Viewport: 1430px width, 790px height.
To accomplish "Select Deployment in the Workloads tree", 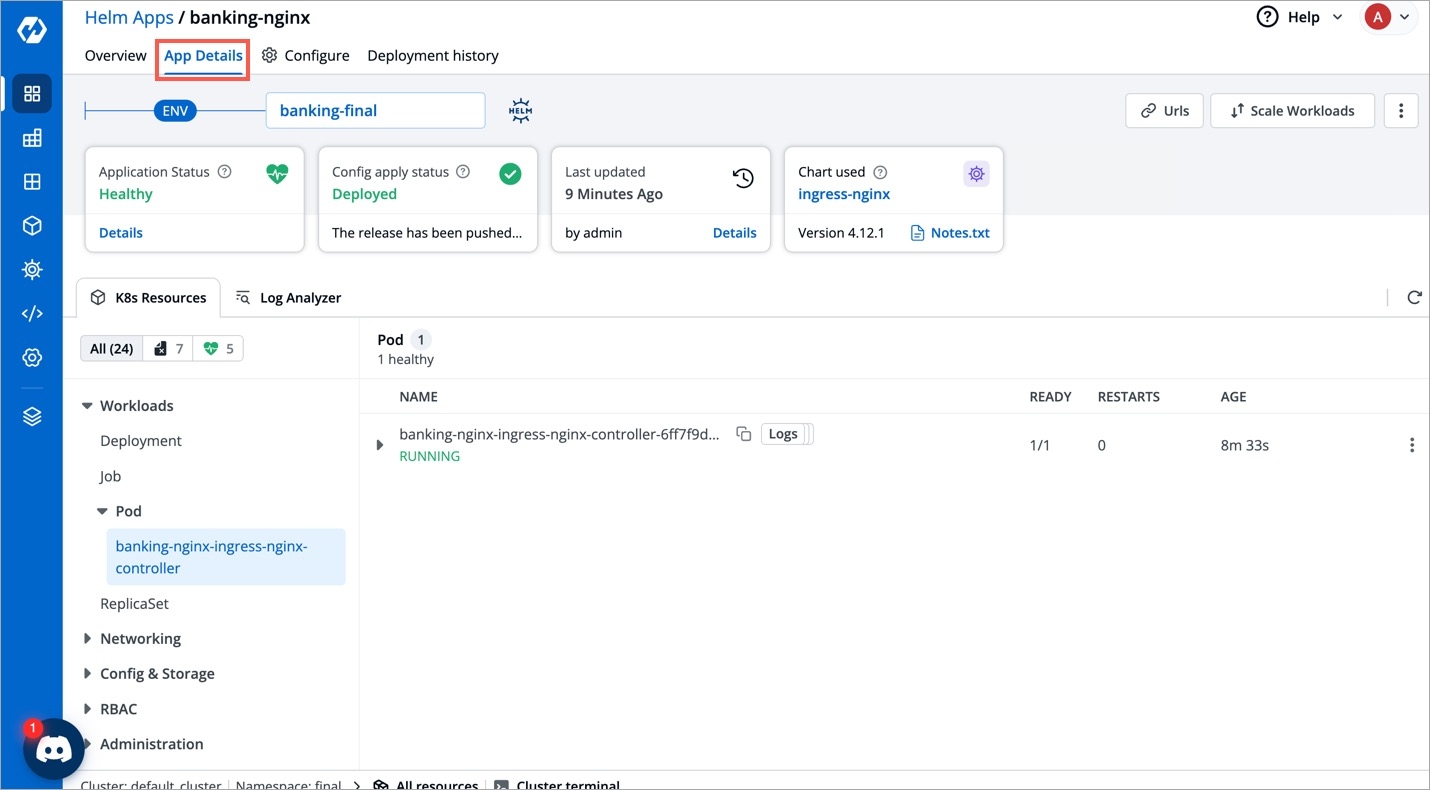I will pyautogui.click(x=141, y=441).
